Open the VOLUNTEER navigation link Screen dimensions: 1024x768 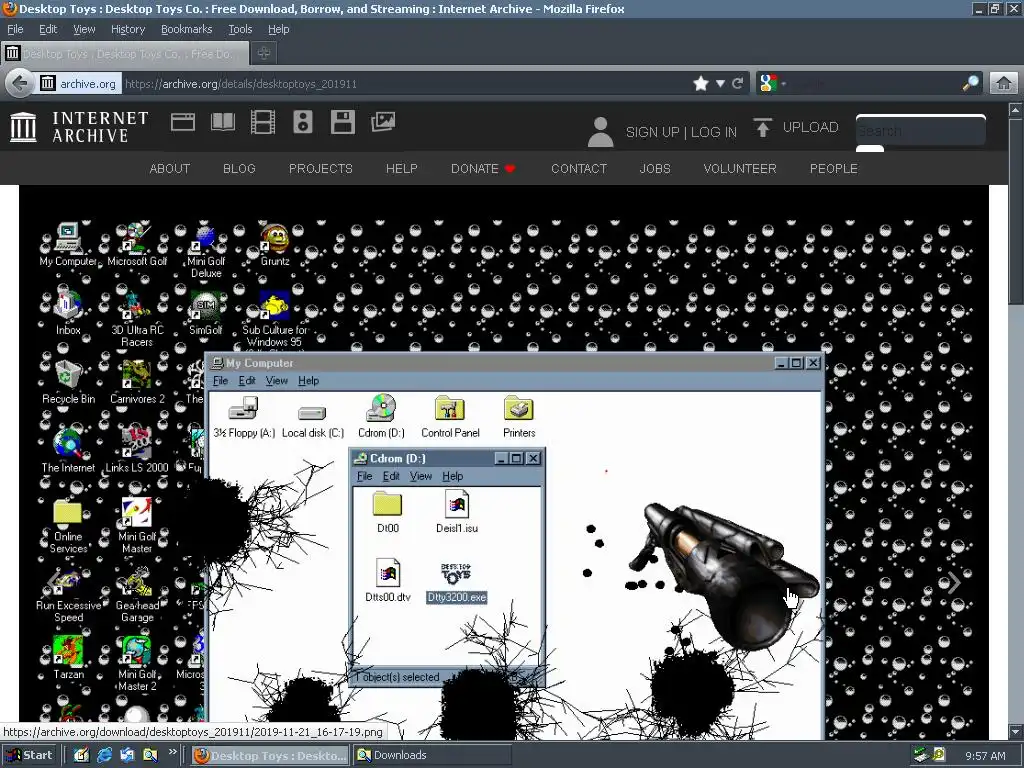click(740, 168)
